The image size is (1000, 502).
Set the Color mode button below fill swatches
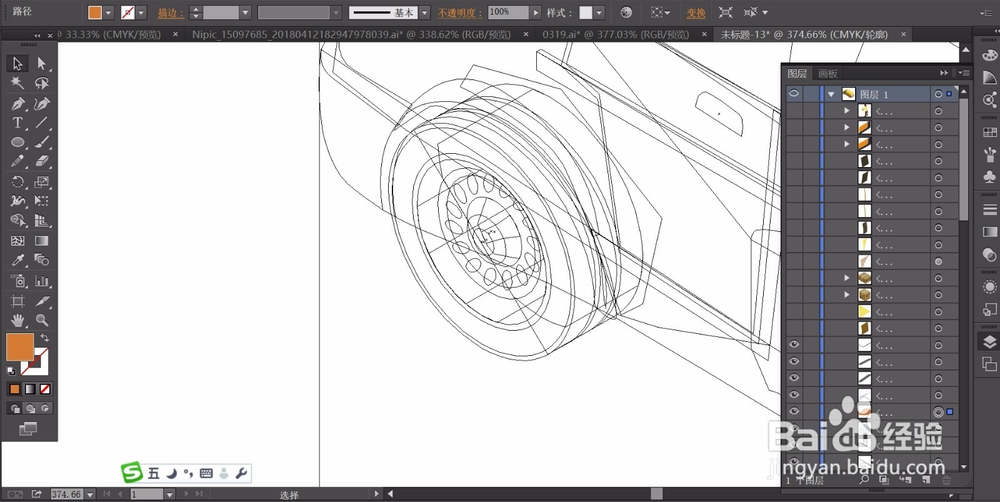[15, 388]
